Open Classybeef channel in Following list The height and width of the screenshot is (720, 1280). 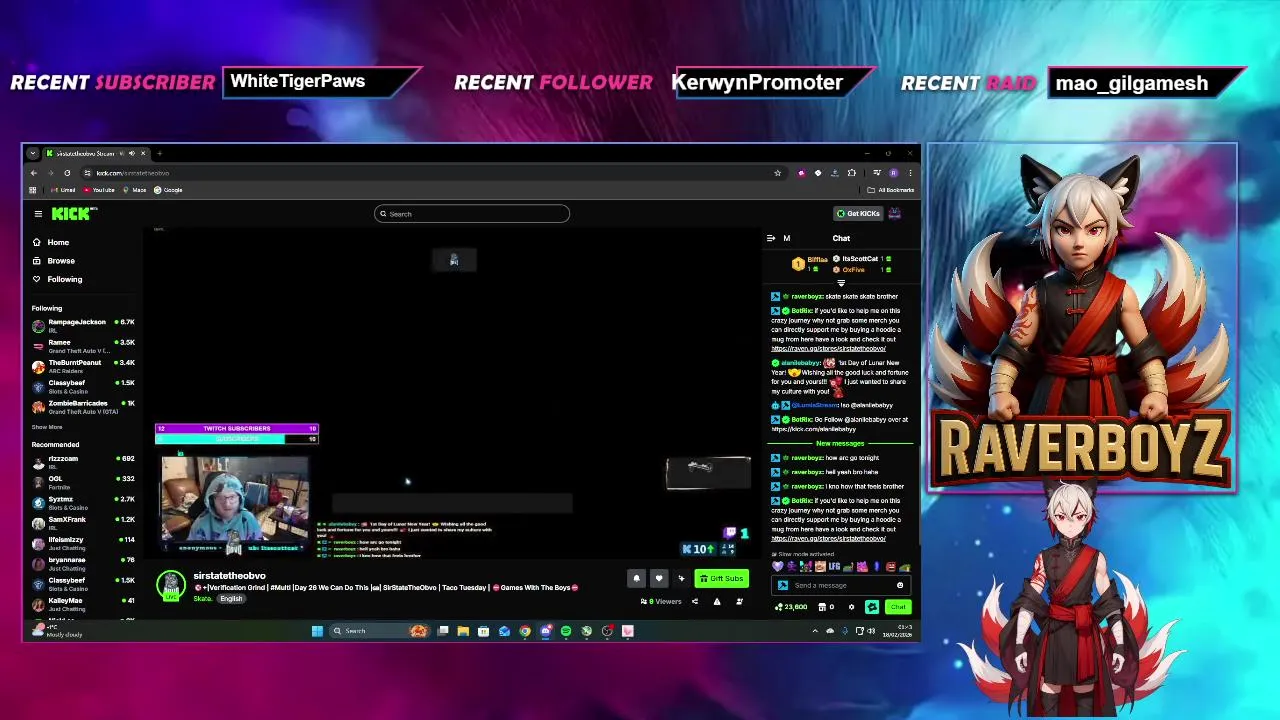(83, 386)
